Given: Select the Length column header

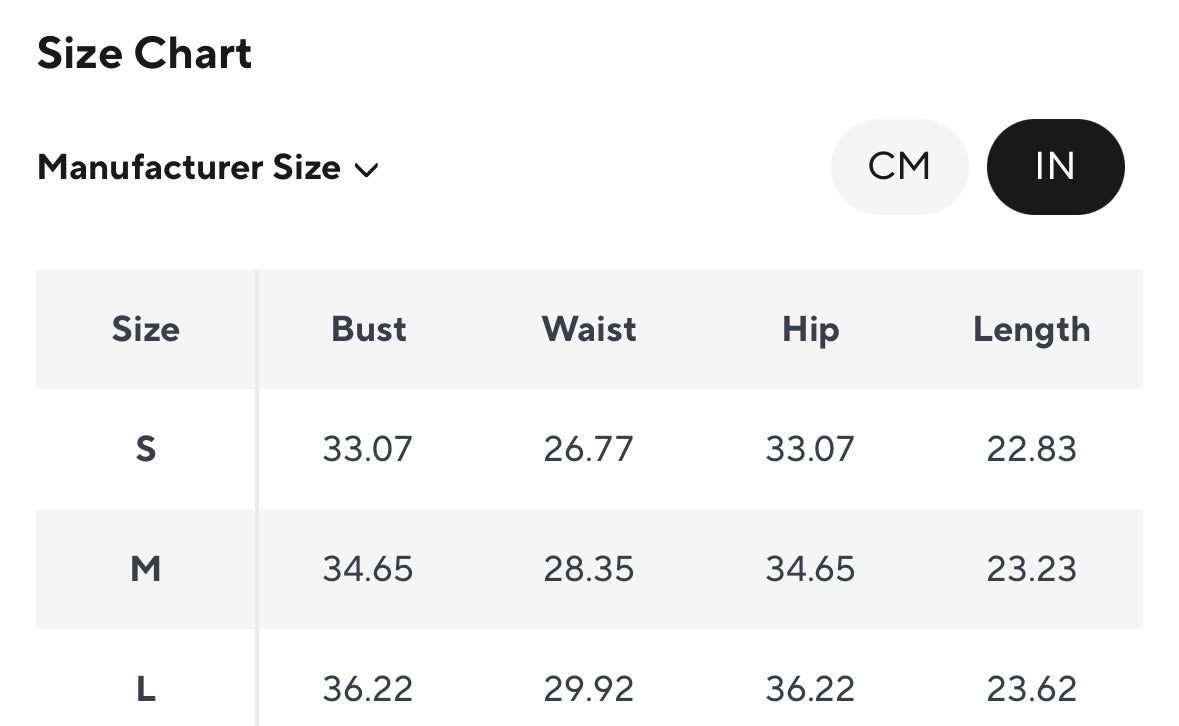Looking at the screenshot, I should (1031, 329).
